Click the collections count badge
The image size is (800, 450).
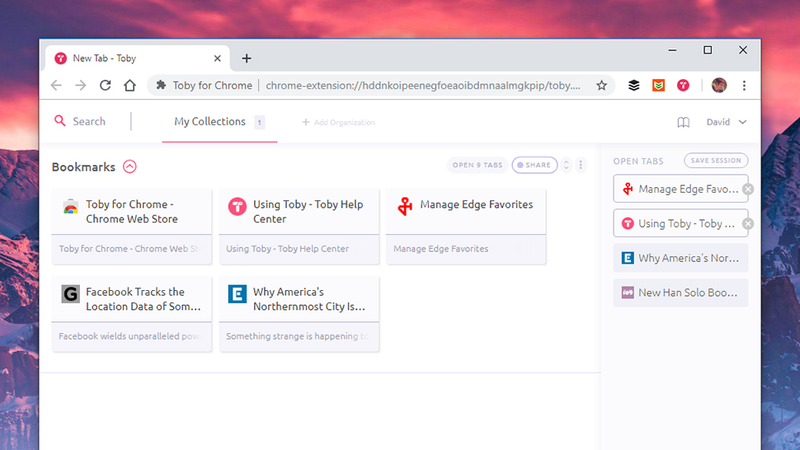point(259,122)
